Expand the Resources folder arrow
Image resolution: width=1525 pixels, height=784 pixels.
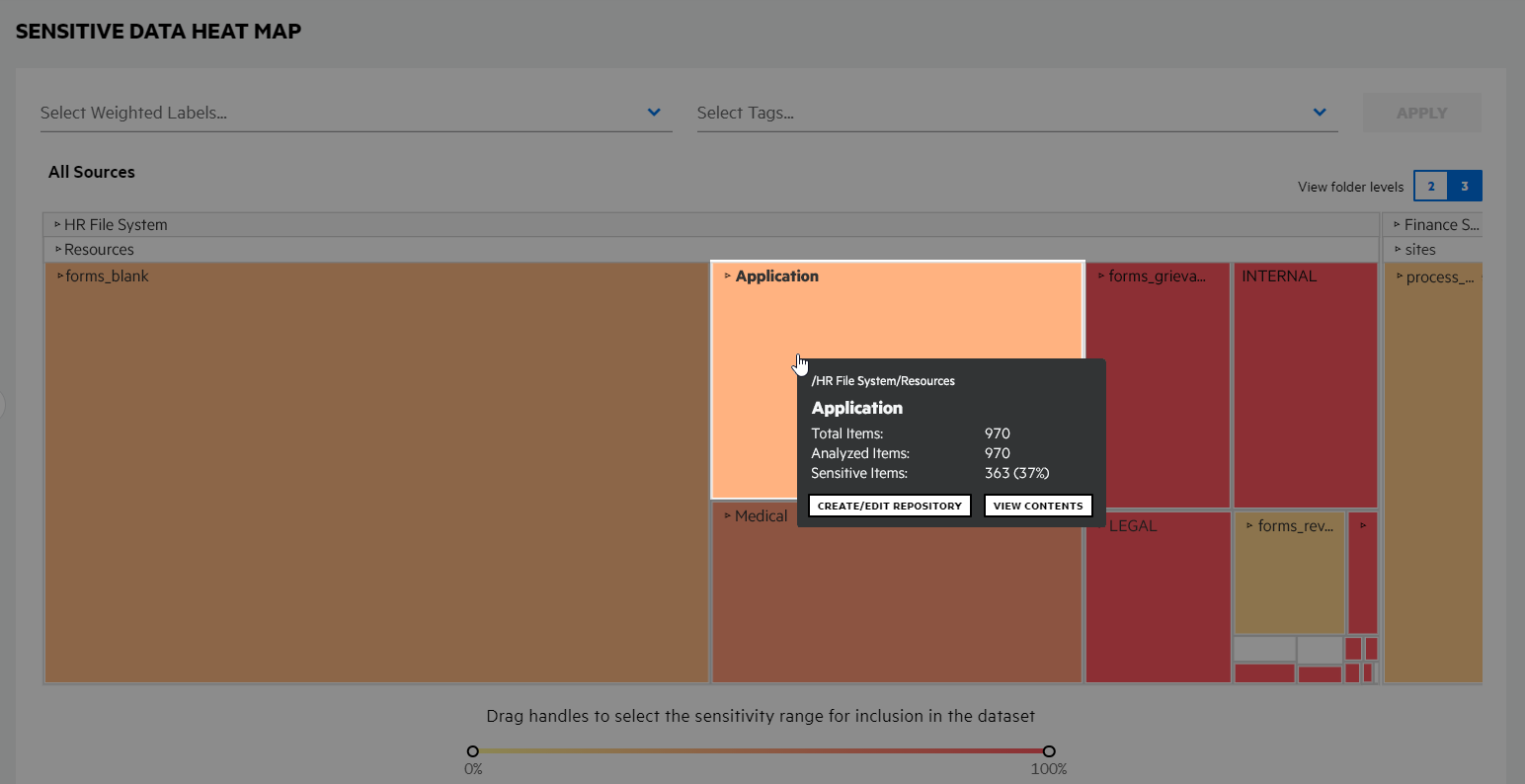click(58, 250)
